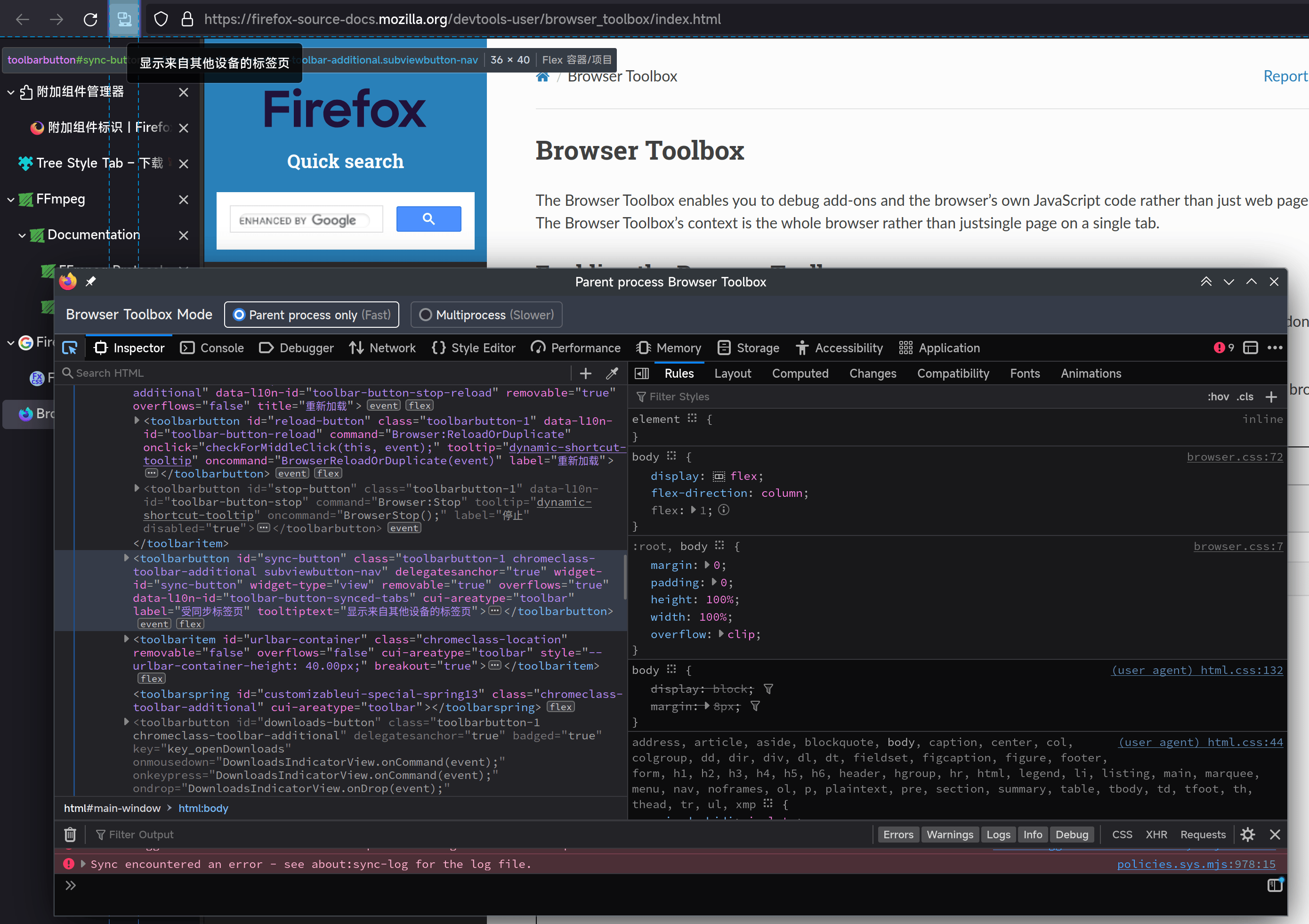Open (user agent) html.css:132 link
This screenshot has height=924, width=1309.
[1196, 670]
